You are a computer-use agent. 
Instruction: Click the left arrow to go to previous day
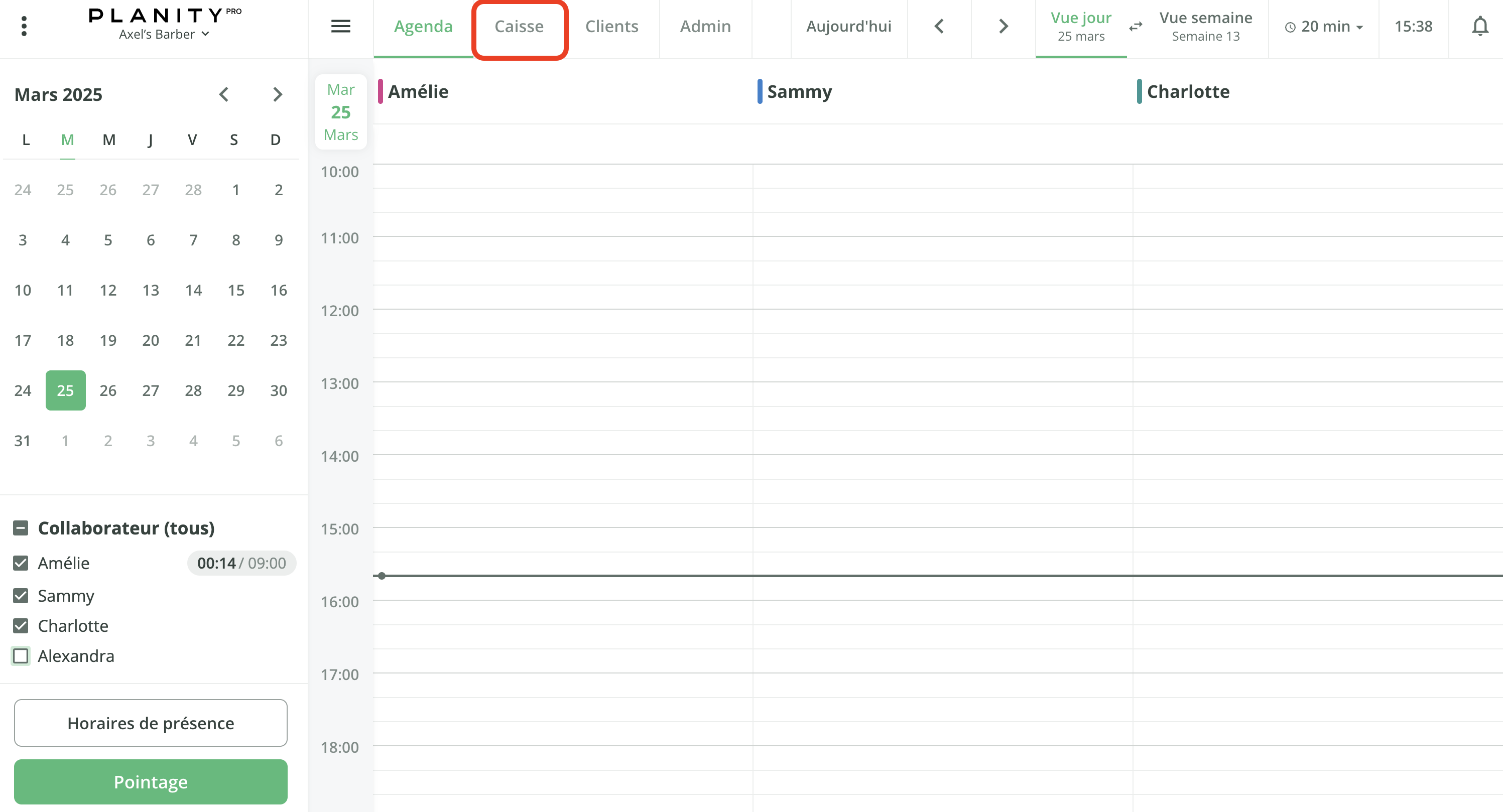coord(939,26)
